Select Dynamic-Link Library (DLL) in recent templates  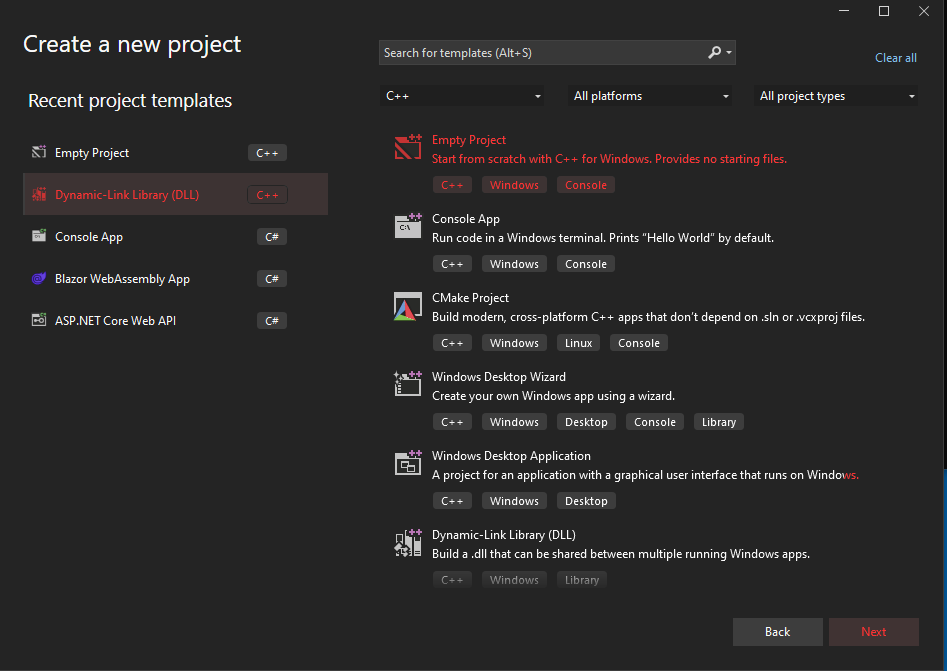175,194
